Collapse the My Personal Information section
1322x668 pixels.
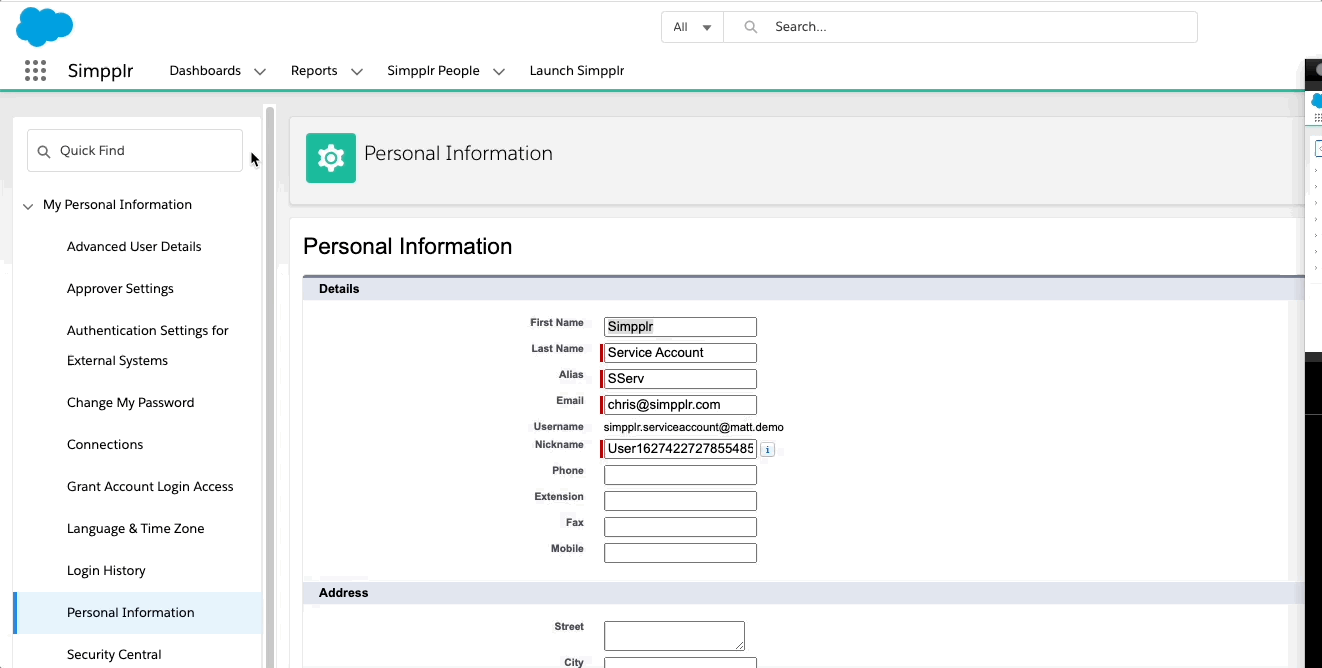tap(28, 206)
